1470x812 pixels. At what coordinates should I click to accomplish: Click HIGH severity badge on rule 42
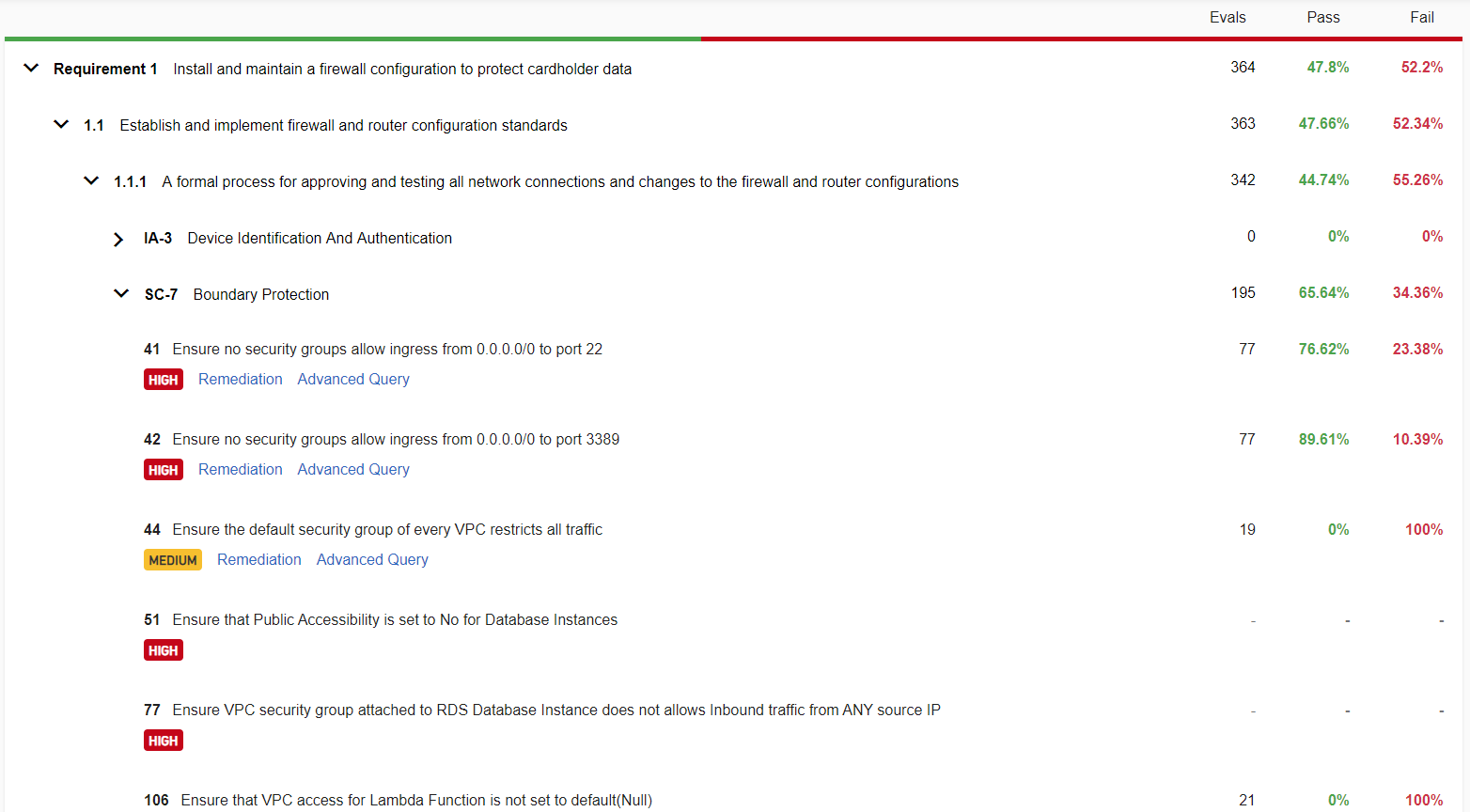coord(164,470)
